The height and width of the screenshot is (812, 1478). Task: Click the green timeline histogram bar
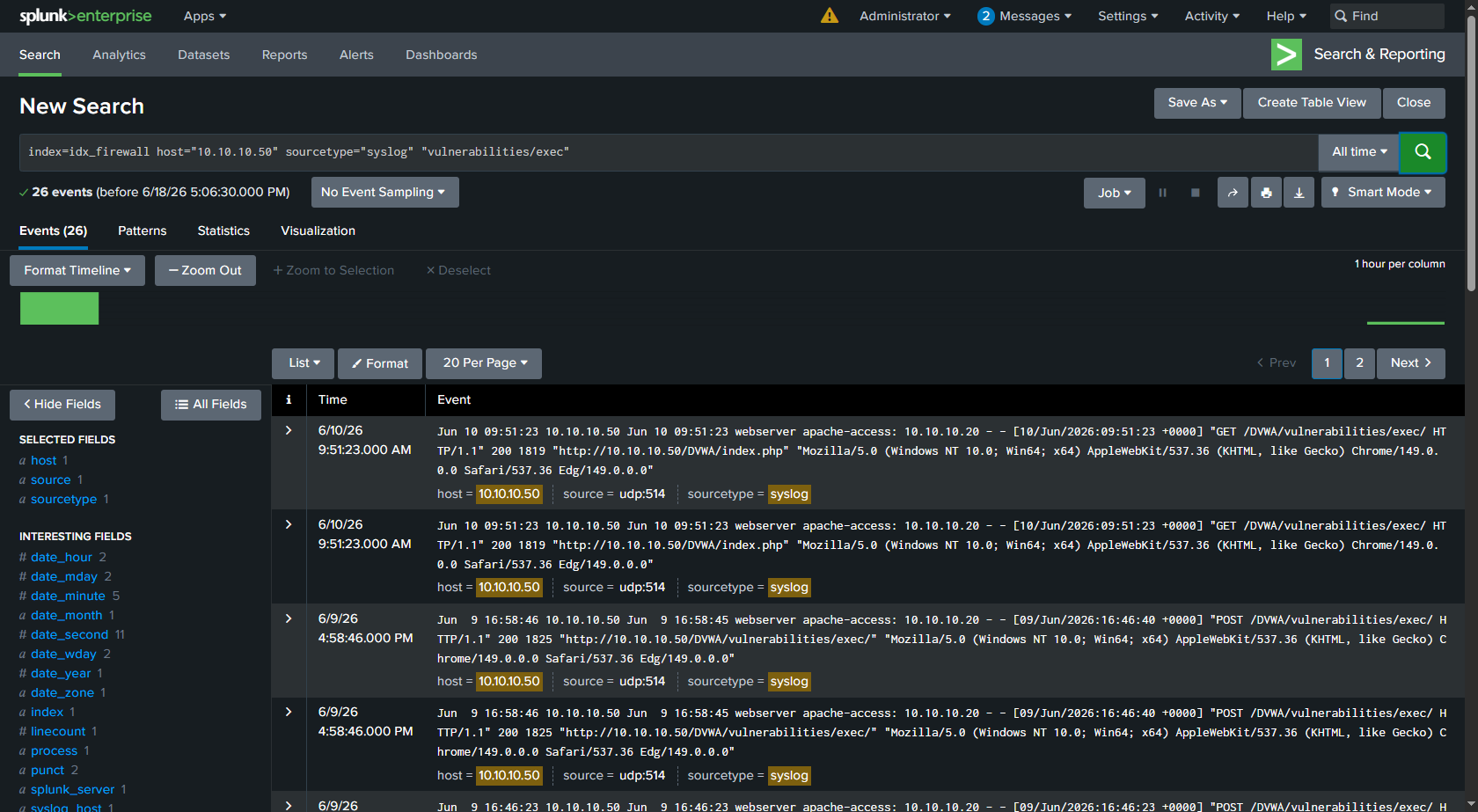point(59,308)
